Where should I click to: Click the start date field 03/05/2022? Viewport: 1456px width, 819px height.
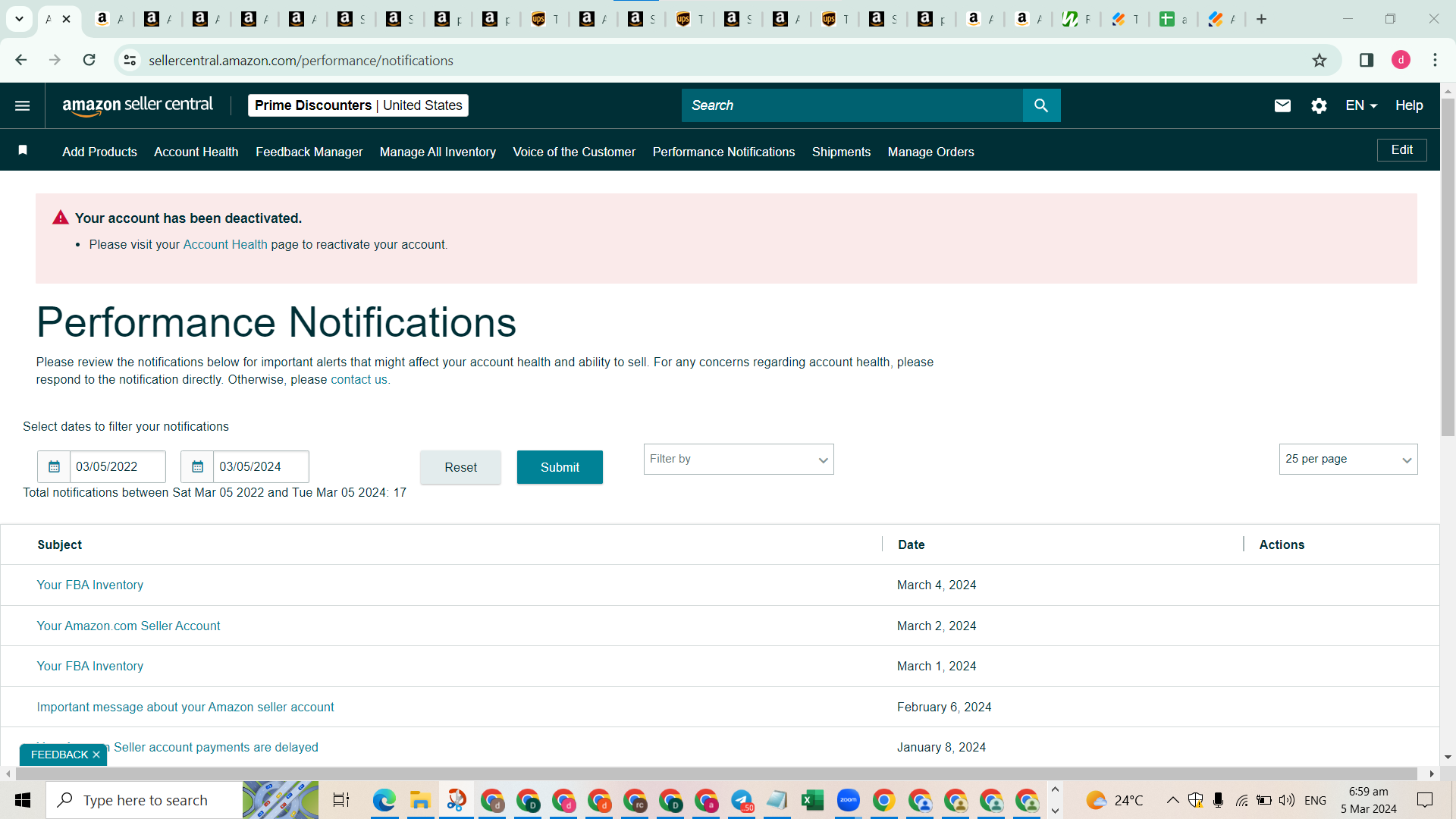(x=118, y=466)
